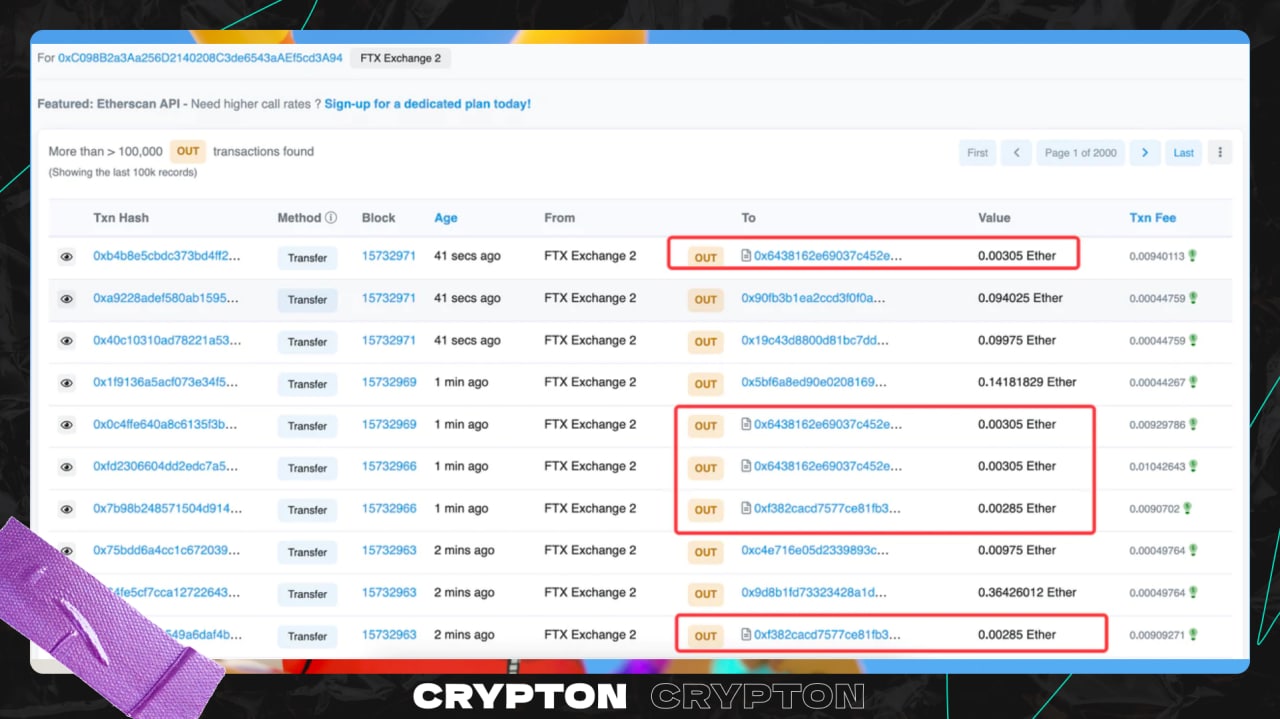
Task: Click the contract icon in the 0xfd2306604dd2edc7a5 row
Action: (746, 466)
